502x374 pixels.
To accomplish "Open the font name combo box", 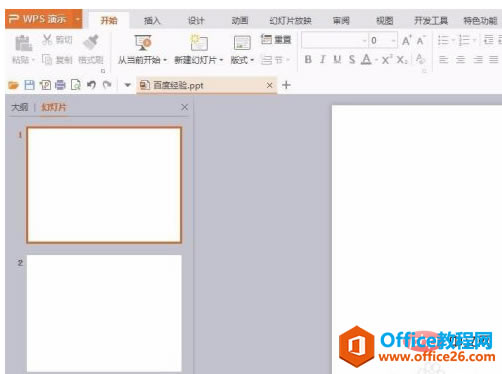I will [x=335, y=41].
